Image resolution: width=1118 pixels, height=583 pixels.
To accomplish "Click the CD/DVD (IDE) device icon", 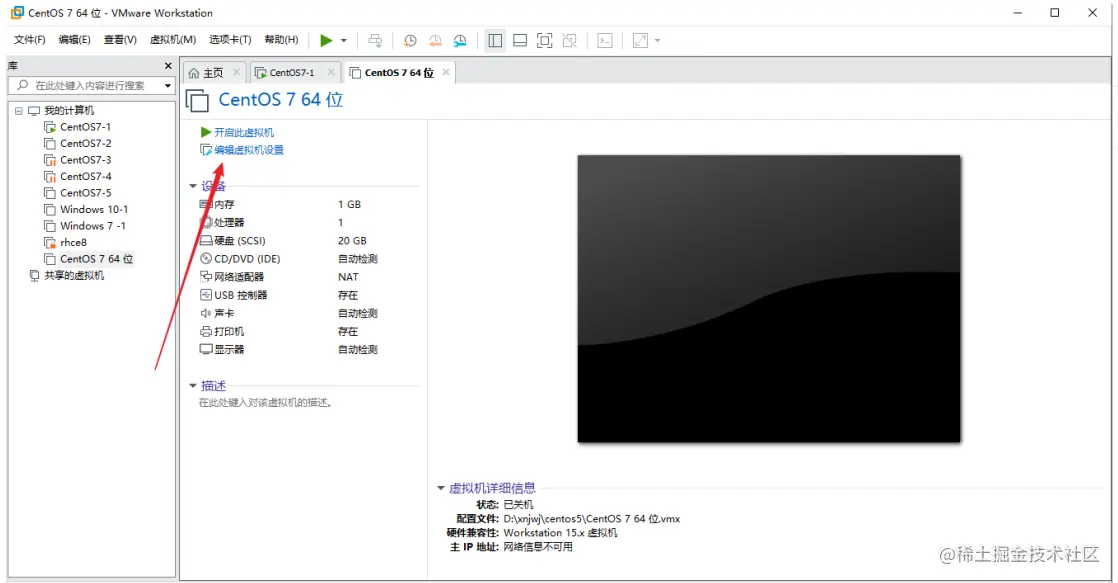I will pyautogui.click(x=206, y=259).
